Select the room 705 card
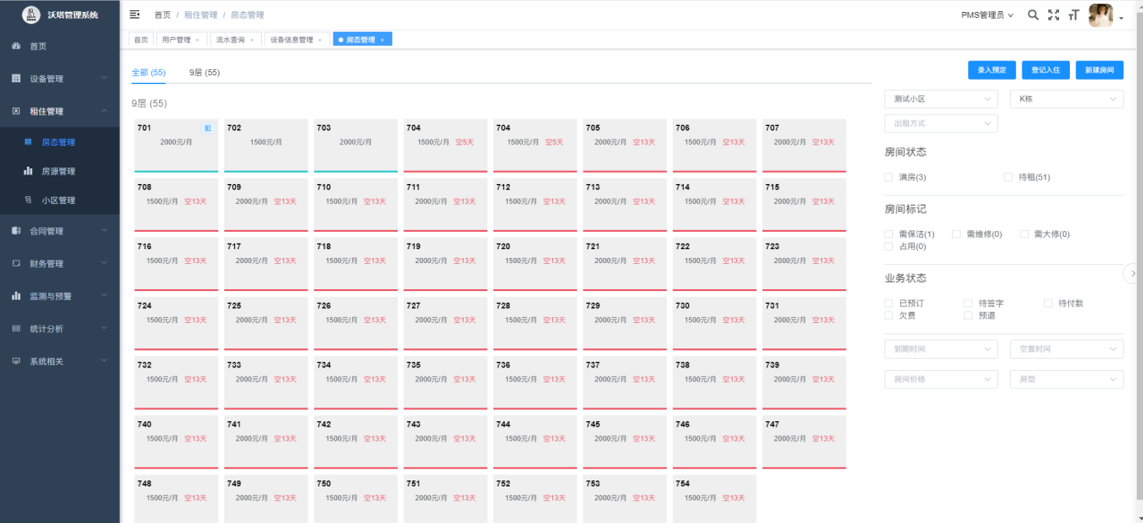The image size is (1143, 529). pos(624,145)
